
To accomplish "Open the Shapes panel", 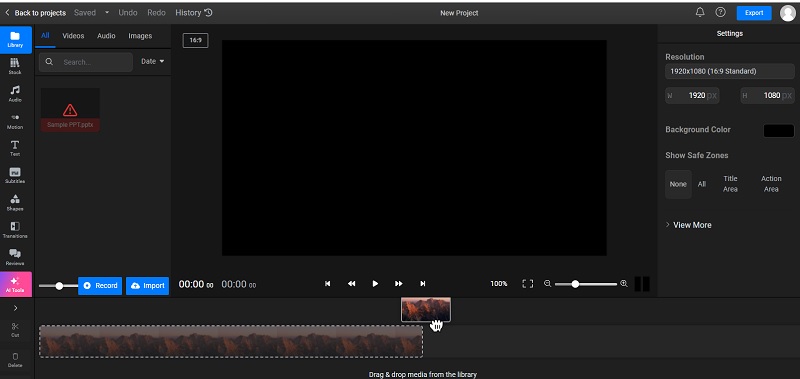I will click(x=15, y=203).
